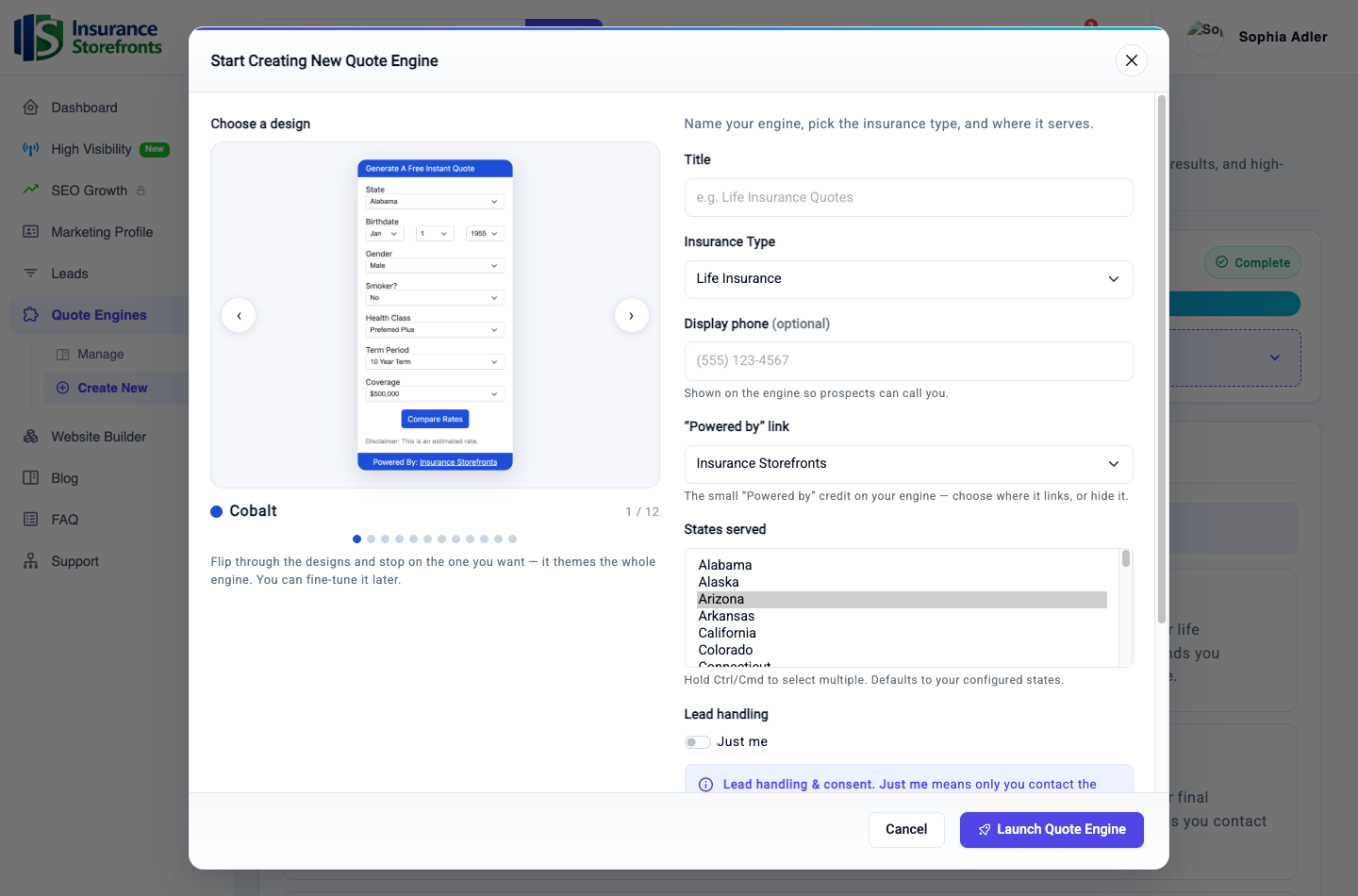Click the Lead handling & consent link text

coord(799,785)
